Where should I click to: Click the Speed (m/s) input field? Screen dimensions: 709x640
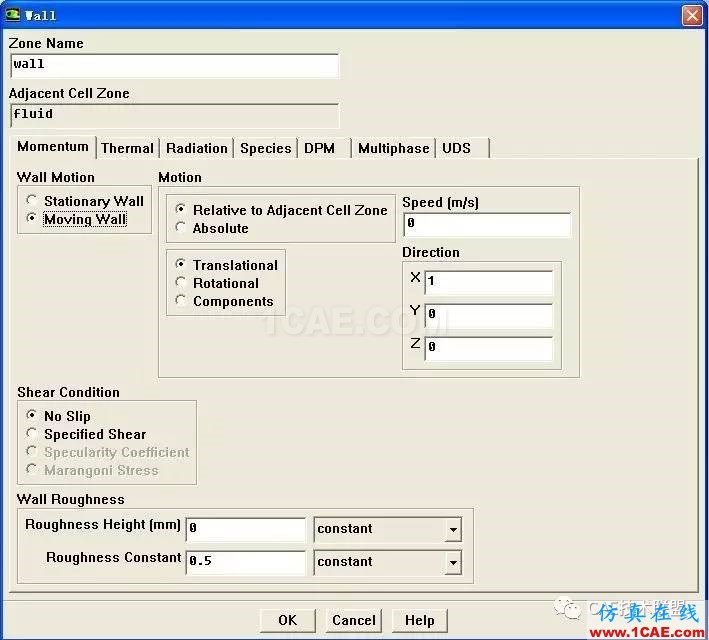tap(487, 224)
